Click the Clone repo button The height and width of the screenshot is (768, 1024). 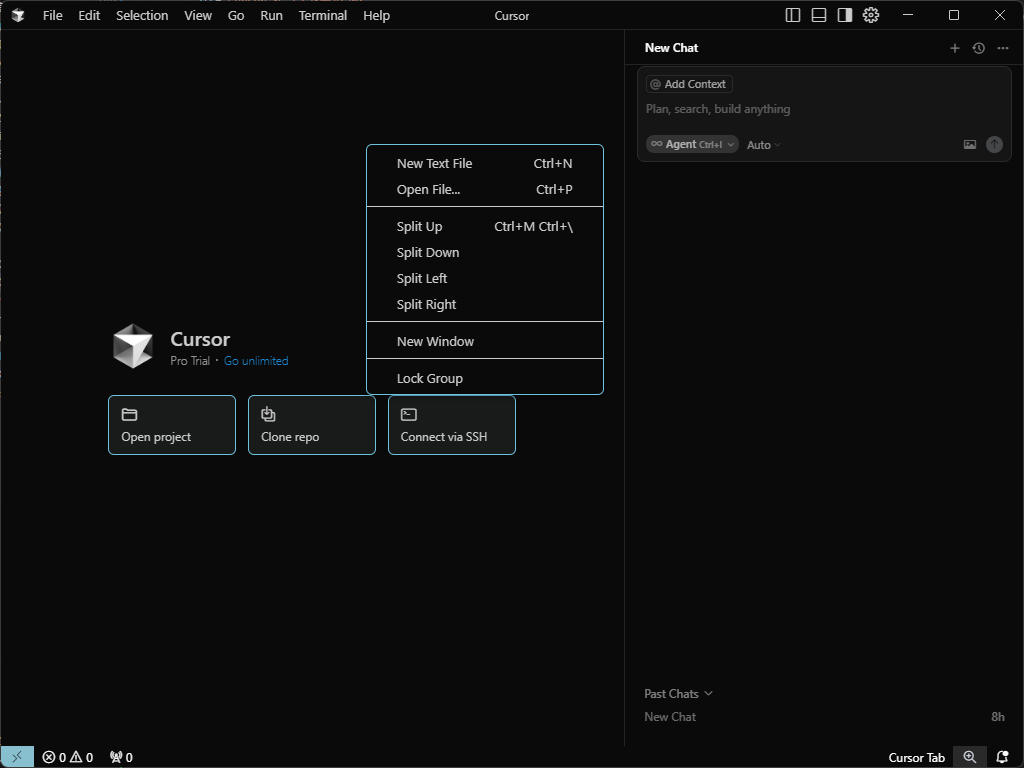311,425
